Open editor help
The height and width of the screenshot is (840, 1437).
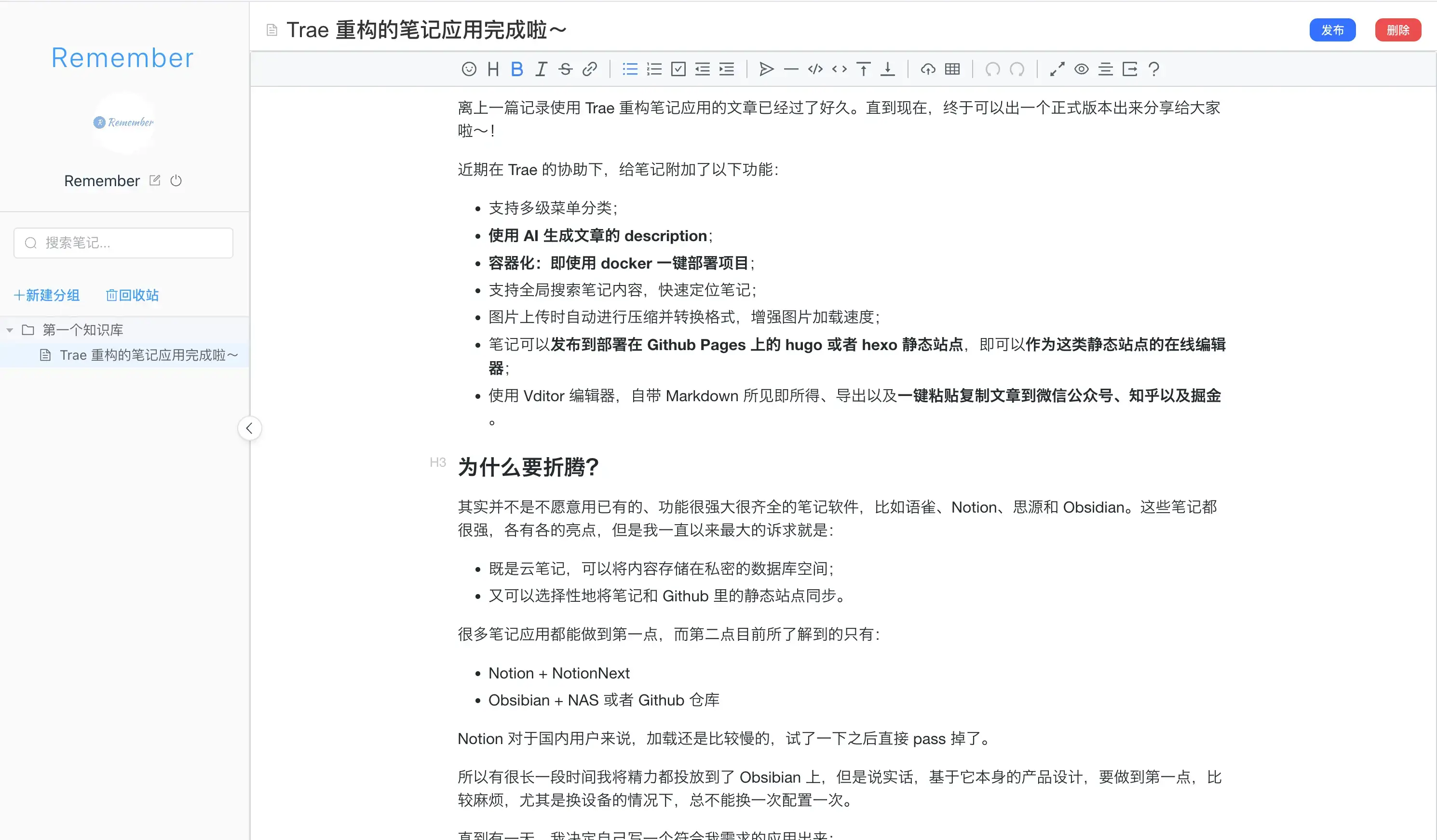coord(1153,69)
